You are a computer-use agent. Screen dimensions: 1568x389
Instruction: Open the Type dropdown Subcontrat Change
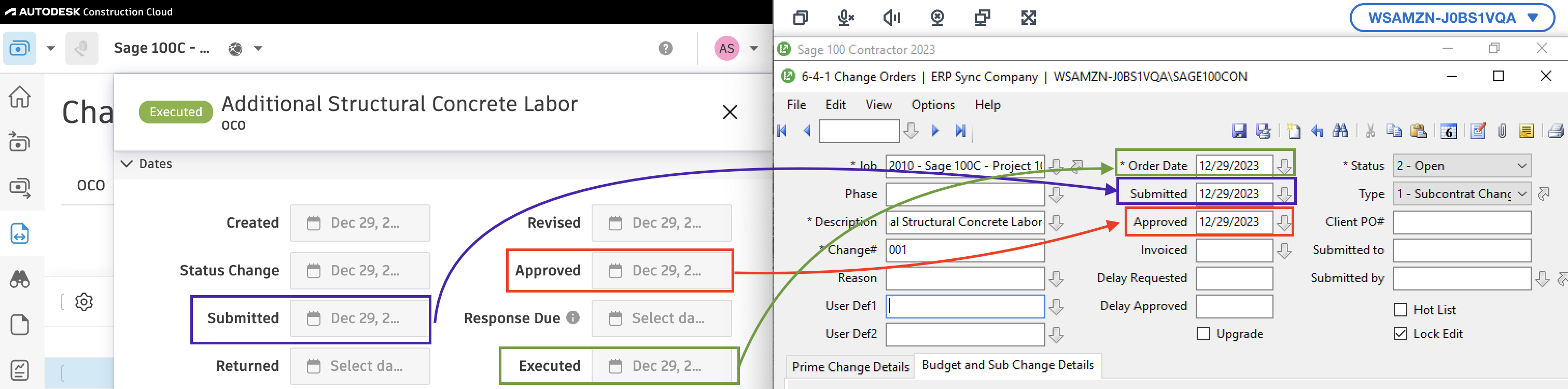tap(1462, 193)
